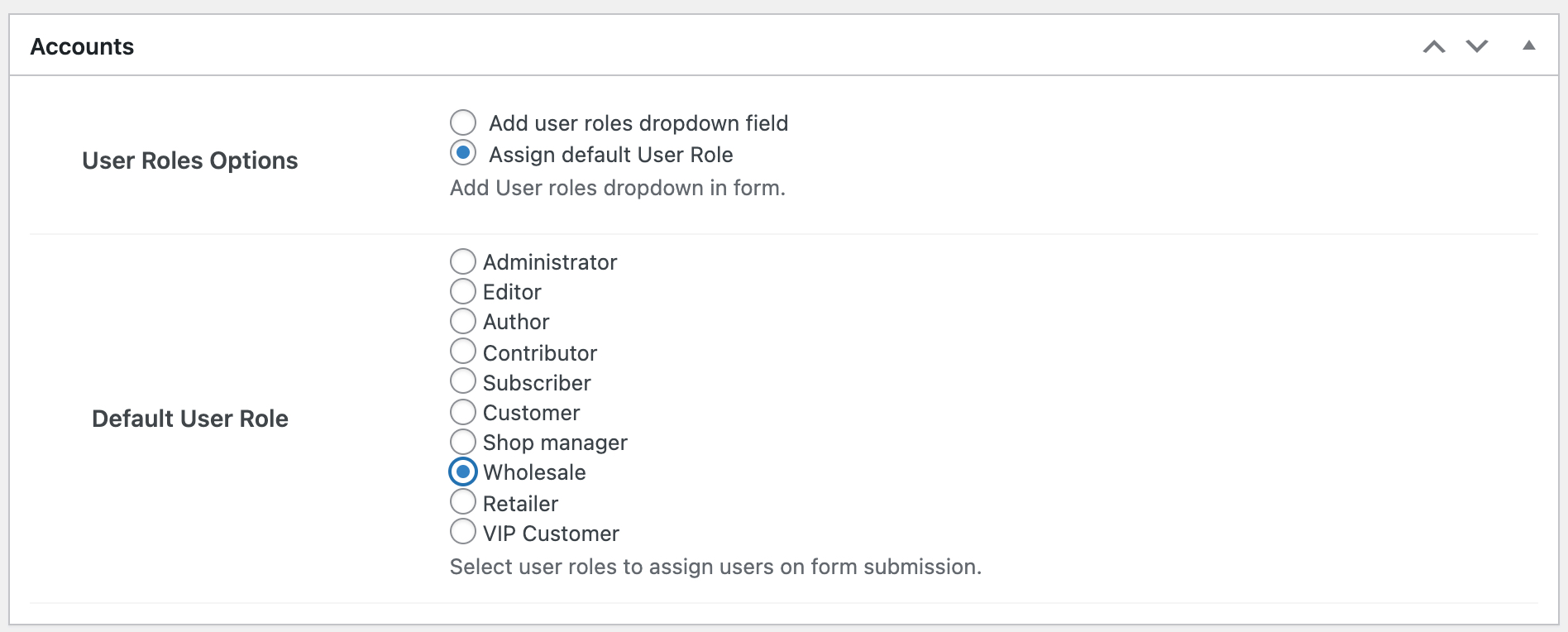The height and width of the screenshot is (632, 1568).
Task: Choose Subscriber as default role
Action: (x=463, y=381)
